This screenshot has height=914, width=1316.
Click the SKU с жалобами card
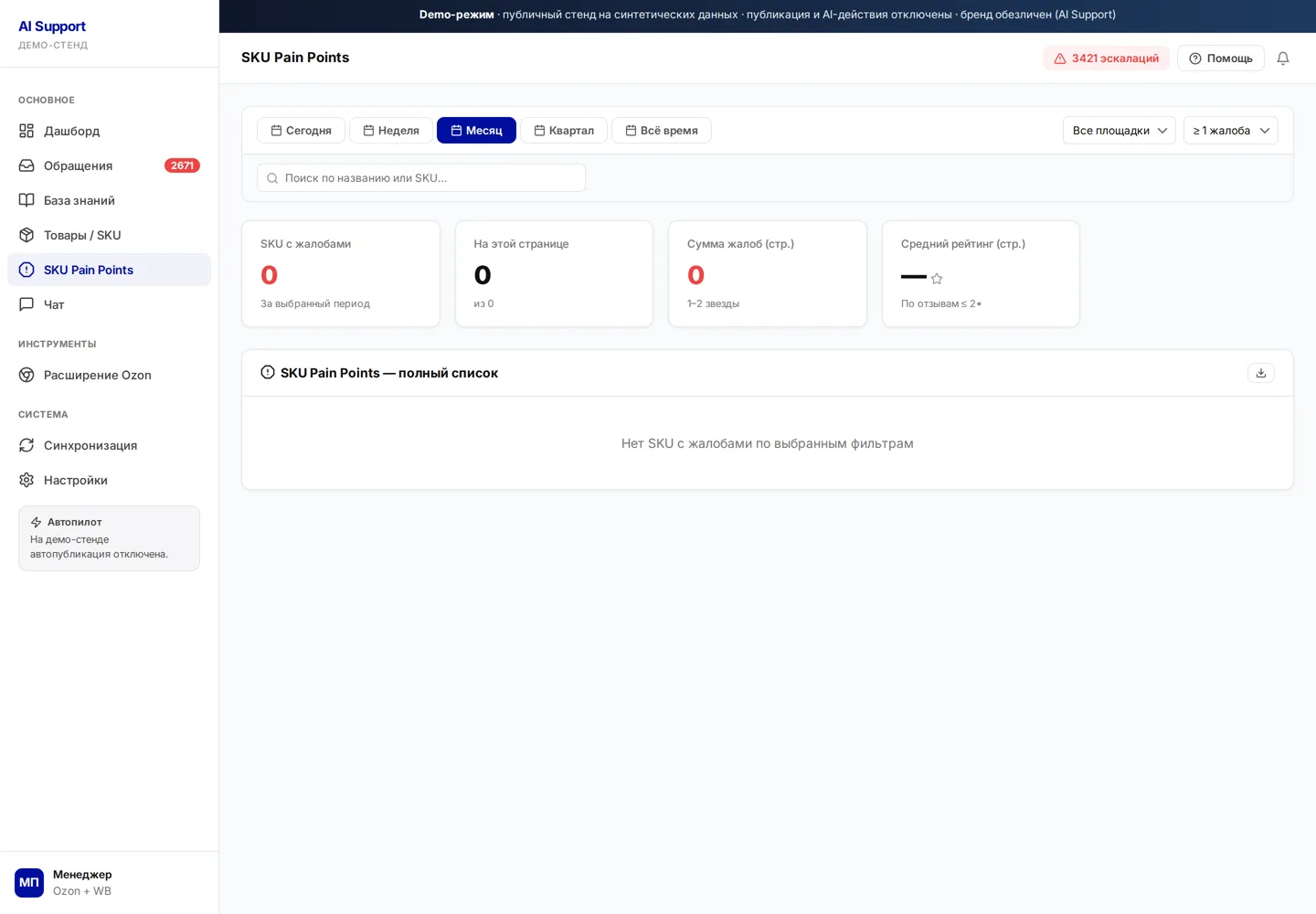coord(341,273)
